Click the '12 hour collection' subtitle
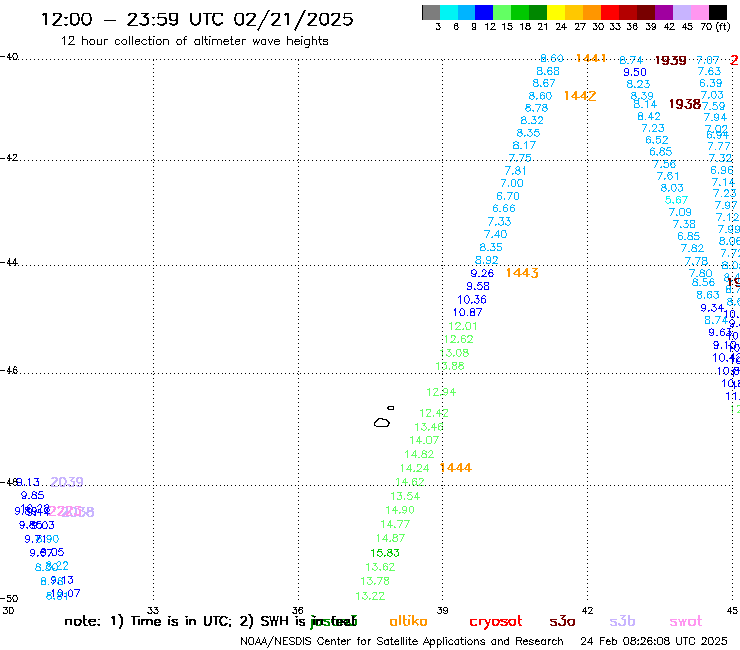The width and height of the screenshot is (740, 650). point(194,41)
